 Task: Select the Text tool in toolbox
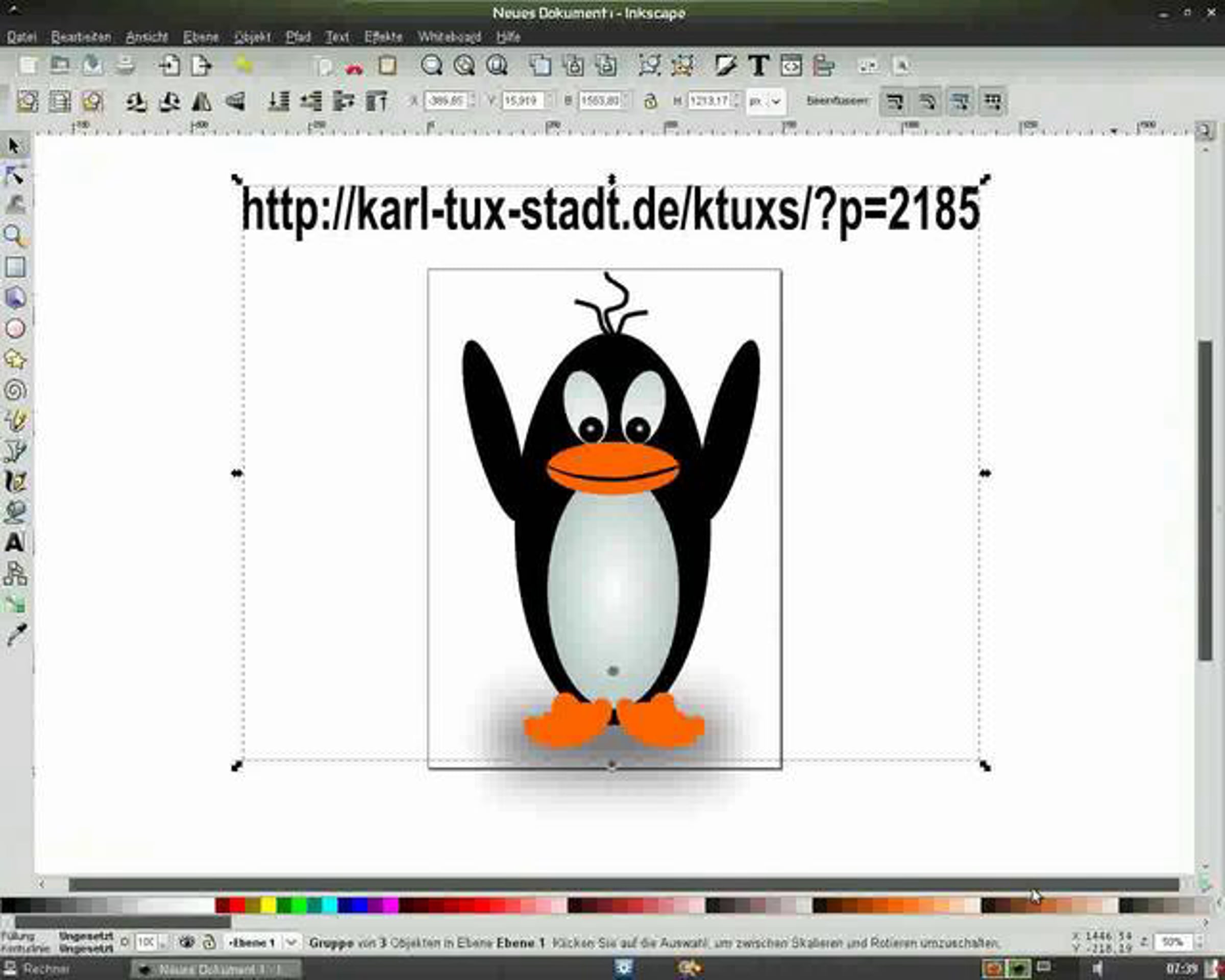pos(15,543)
